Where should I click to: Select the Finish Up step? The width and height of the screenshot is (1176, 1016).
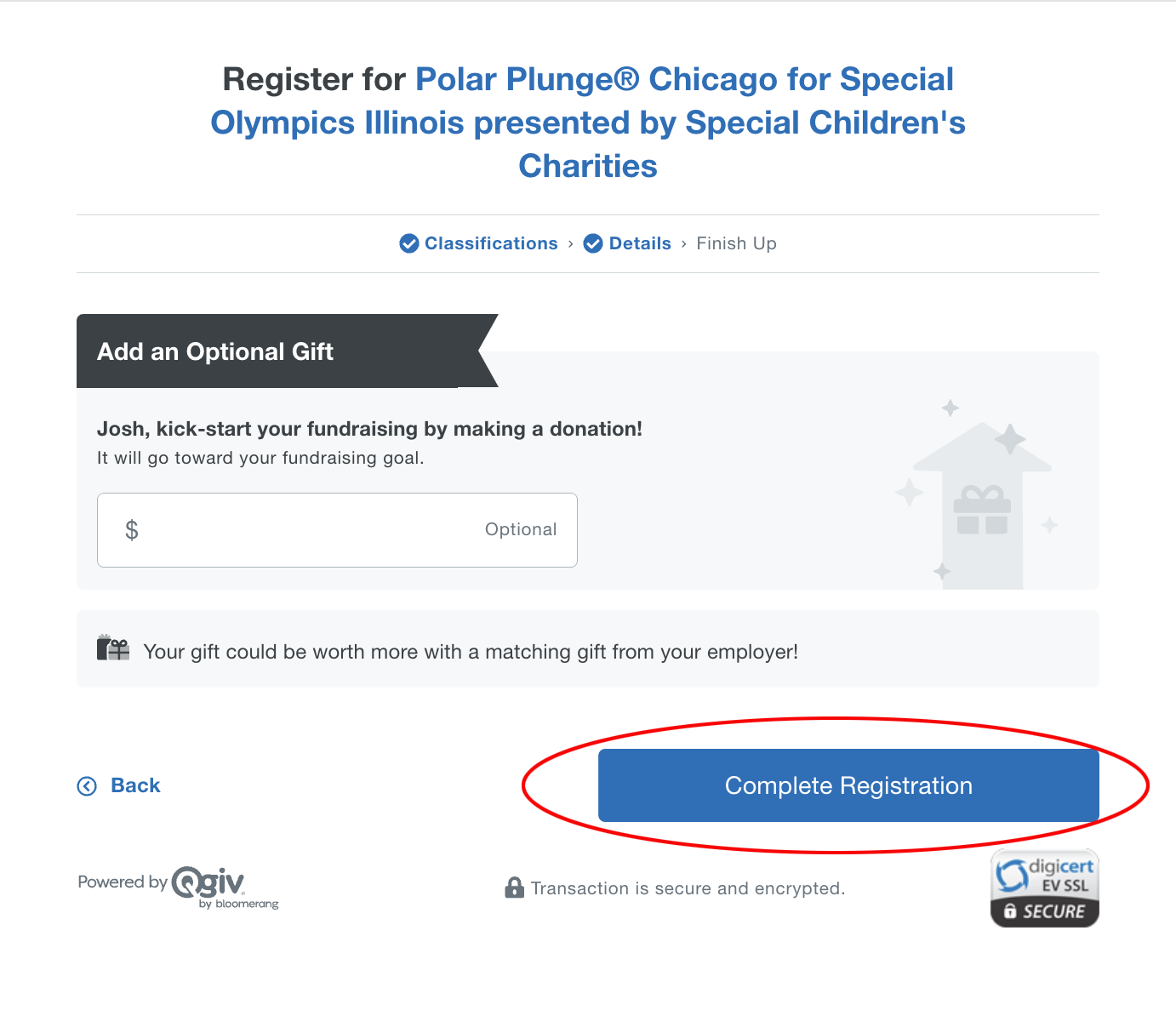tap(736, 243)
